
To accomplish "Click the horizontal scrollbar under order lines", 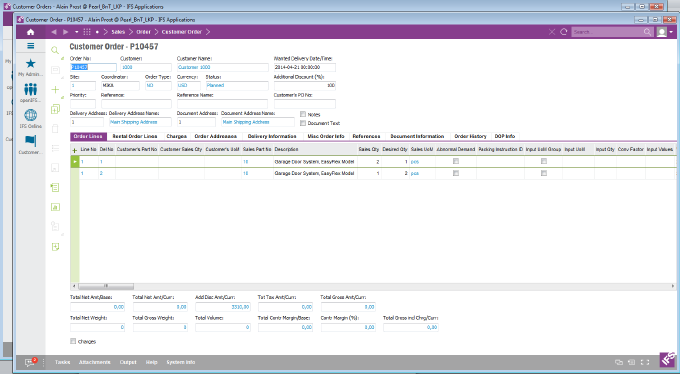I will (x=373, y=286).
